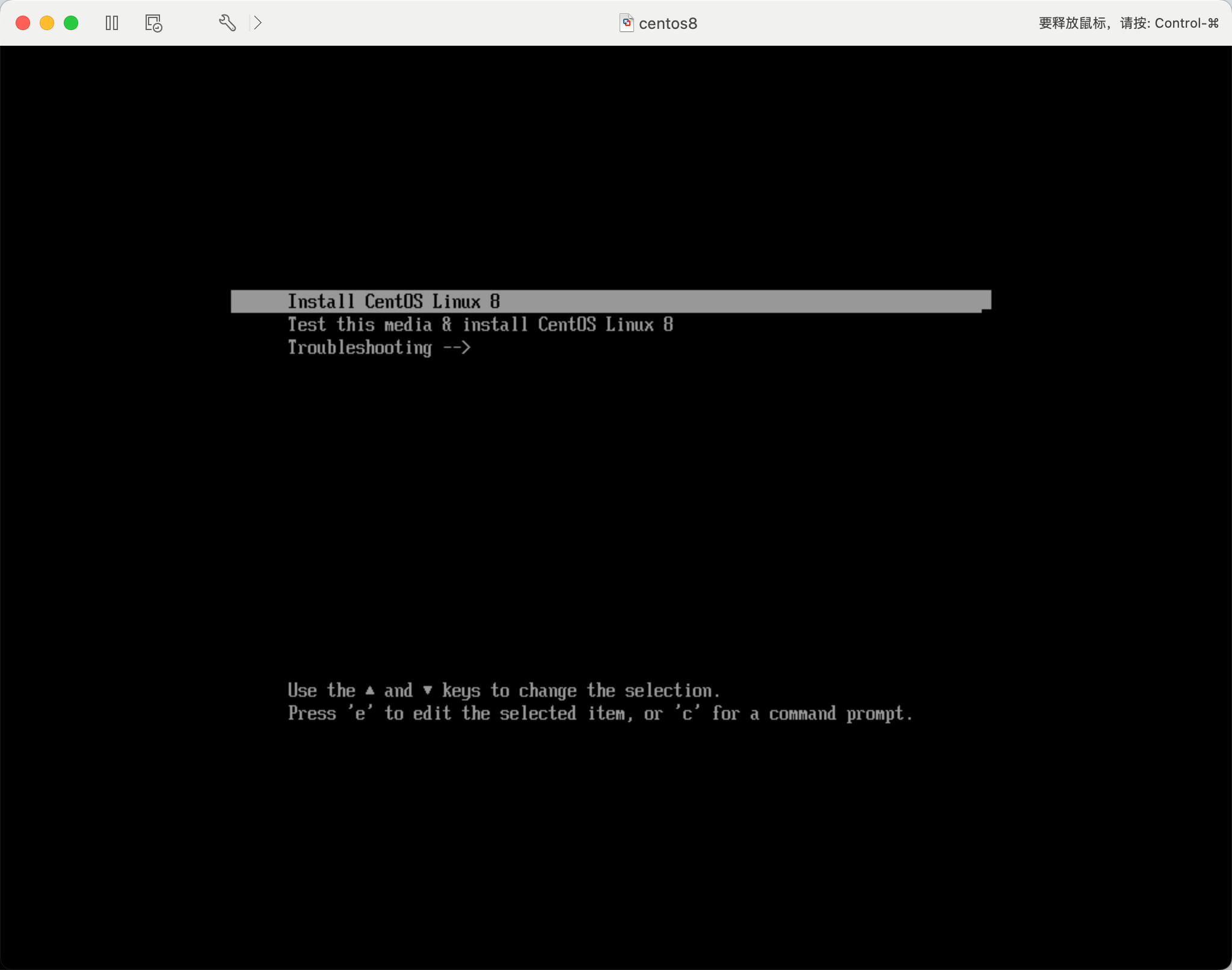1232x970 pixels.
Task: Open the snapshot manager icon
Action: (153, 23)
